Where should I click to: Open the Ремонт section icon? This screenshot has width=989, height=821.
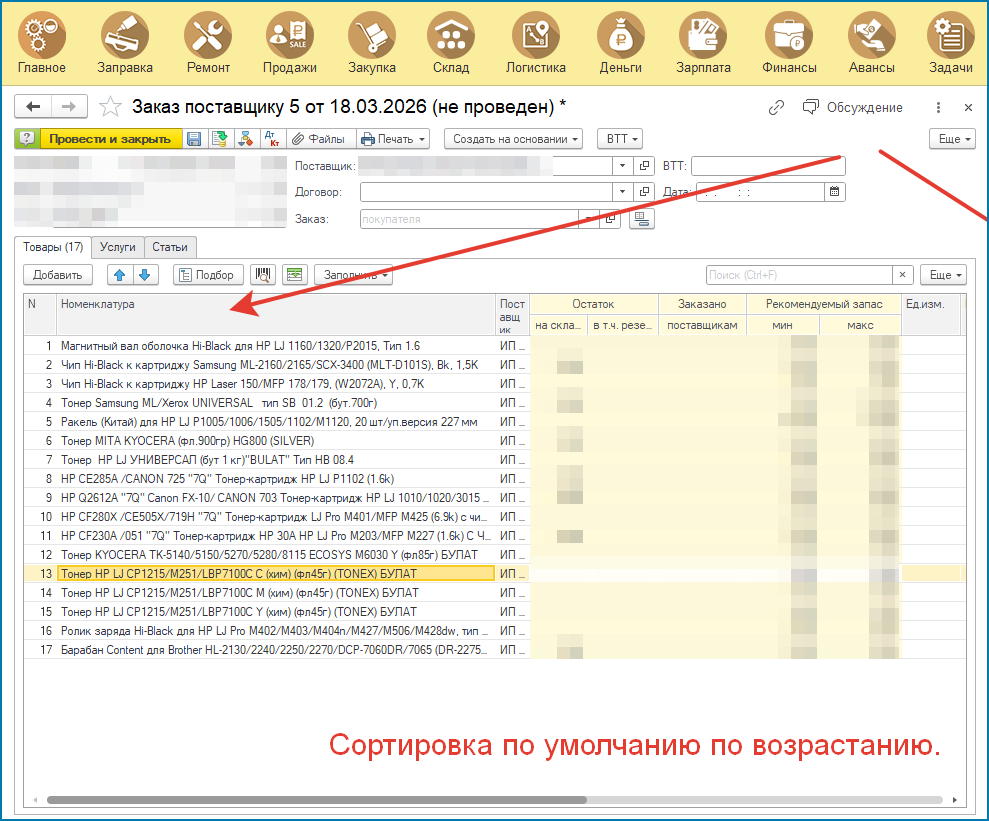click(208, 35)
